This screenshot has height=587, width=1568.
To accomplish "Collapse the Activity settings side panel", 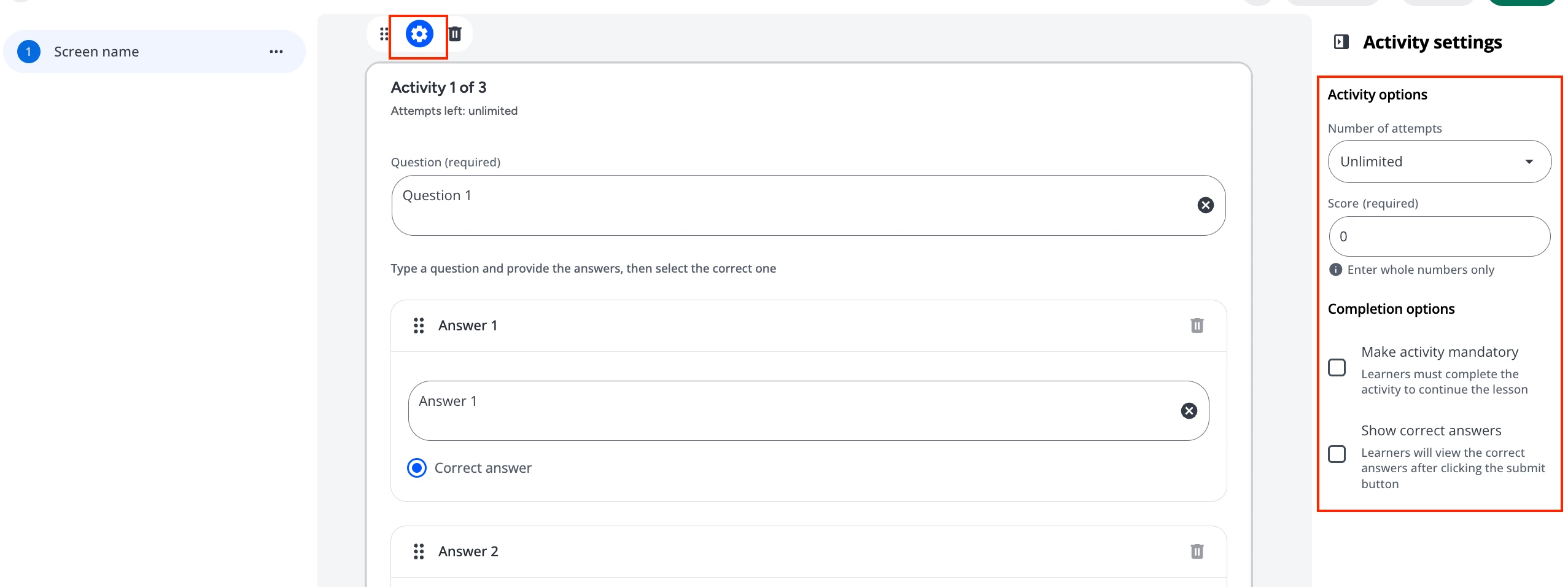I will click(x=1341, y=42).
